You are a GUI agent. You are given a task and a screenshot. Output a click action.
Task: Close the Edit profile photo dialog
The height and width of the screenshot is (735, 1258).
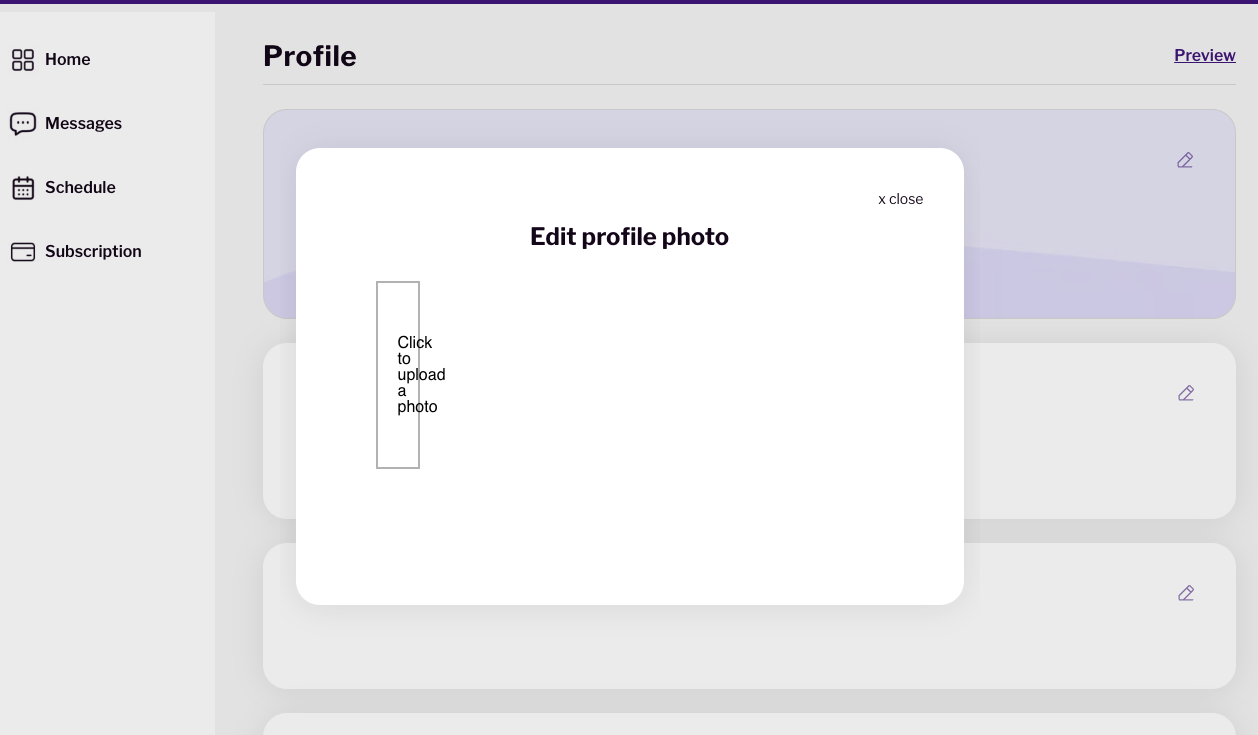tap(900, 199)
